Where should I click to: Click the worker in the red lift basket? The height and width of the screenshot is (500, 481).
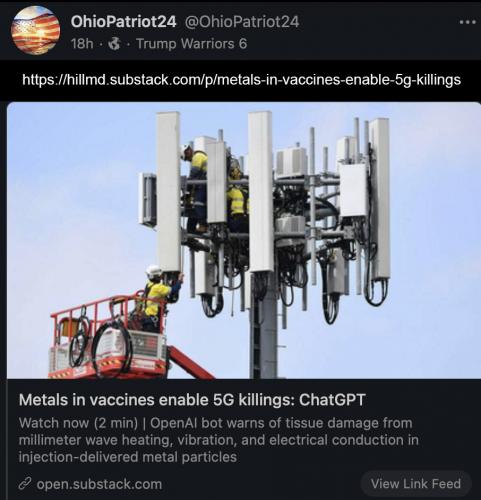point(159,298)
